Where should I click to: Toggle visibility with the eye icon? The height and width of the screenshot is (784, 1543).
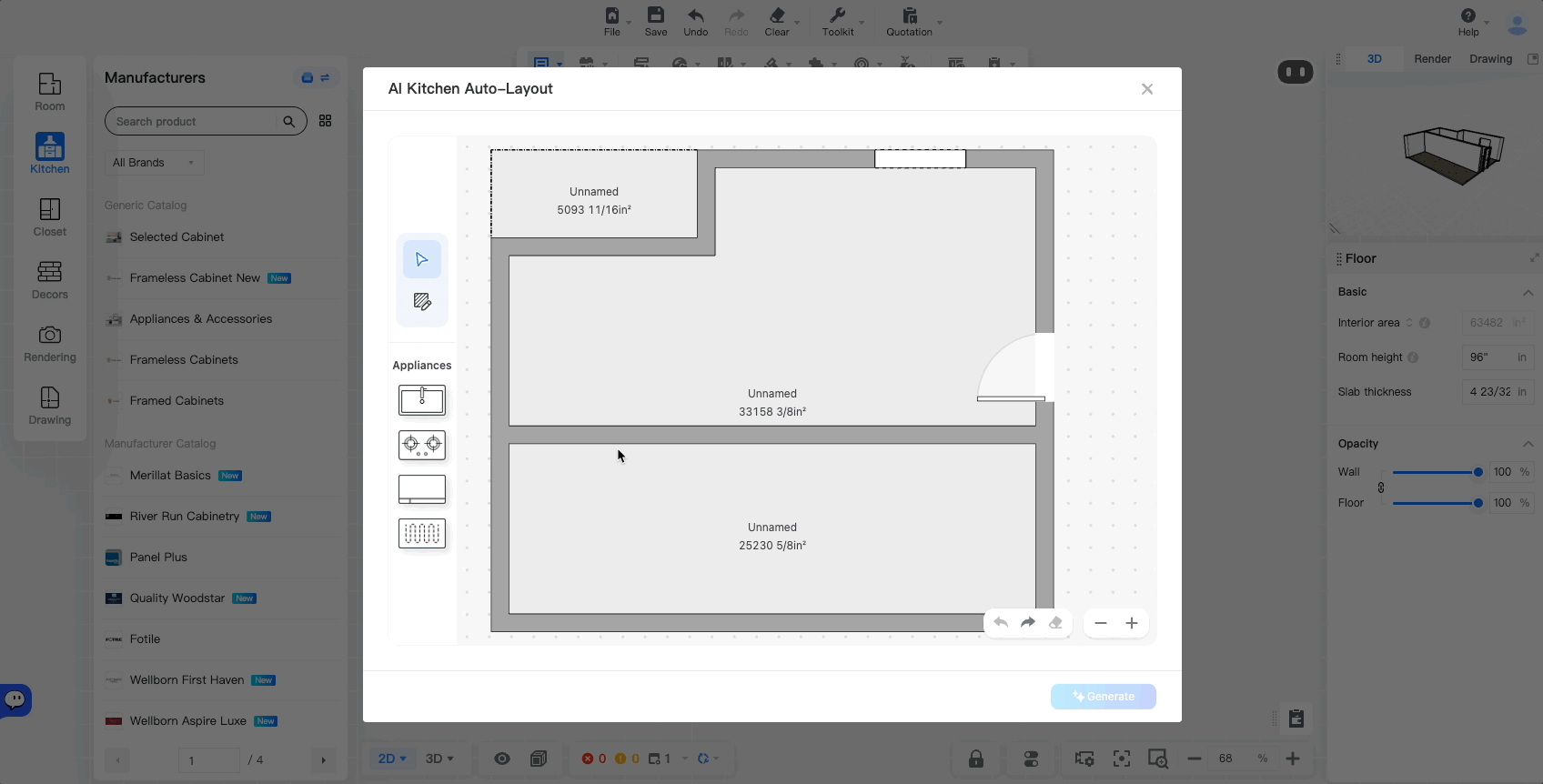502,759
